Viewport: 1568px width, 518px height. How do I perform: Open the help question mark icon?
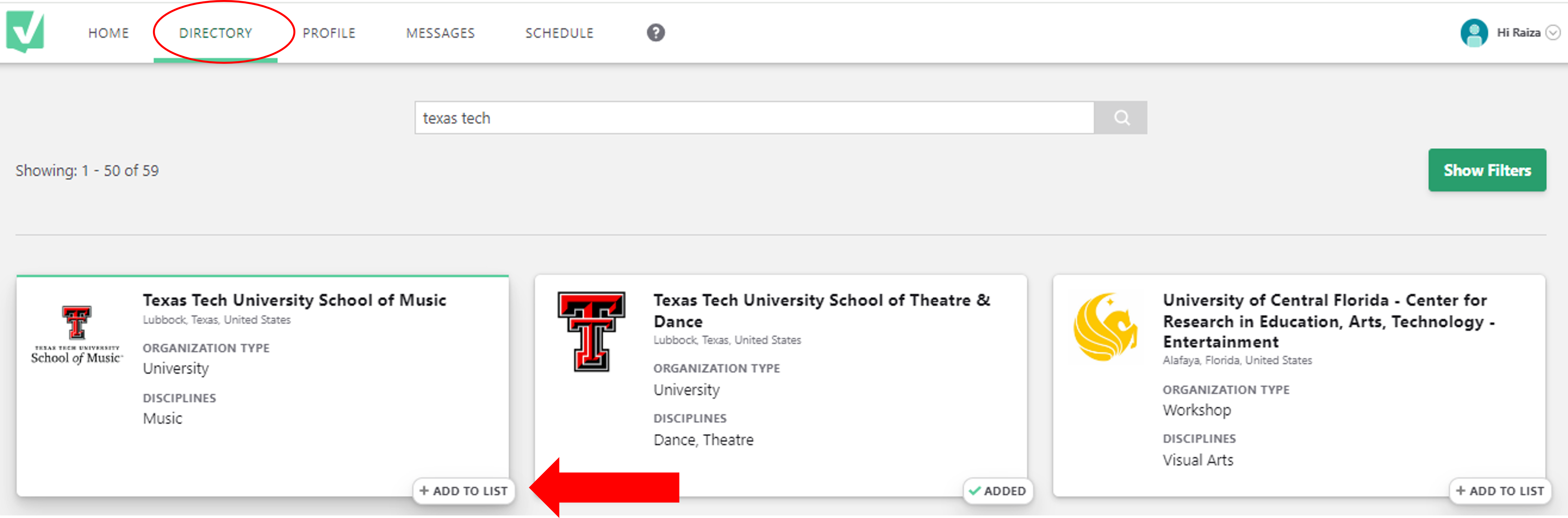click(x=655, y=33)
